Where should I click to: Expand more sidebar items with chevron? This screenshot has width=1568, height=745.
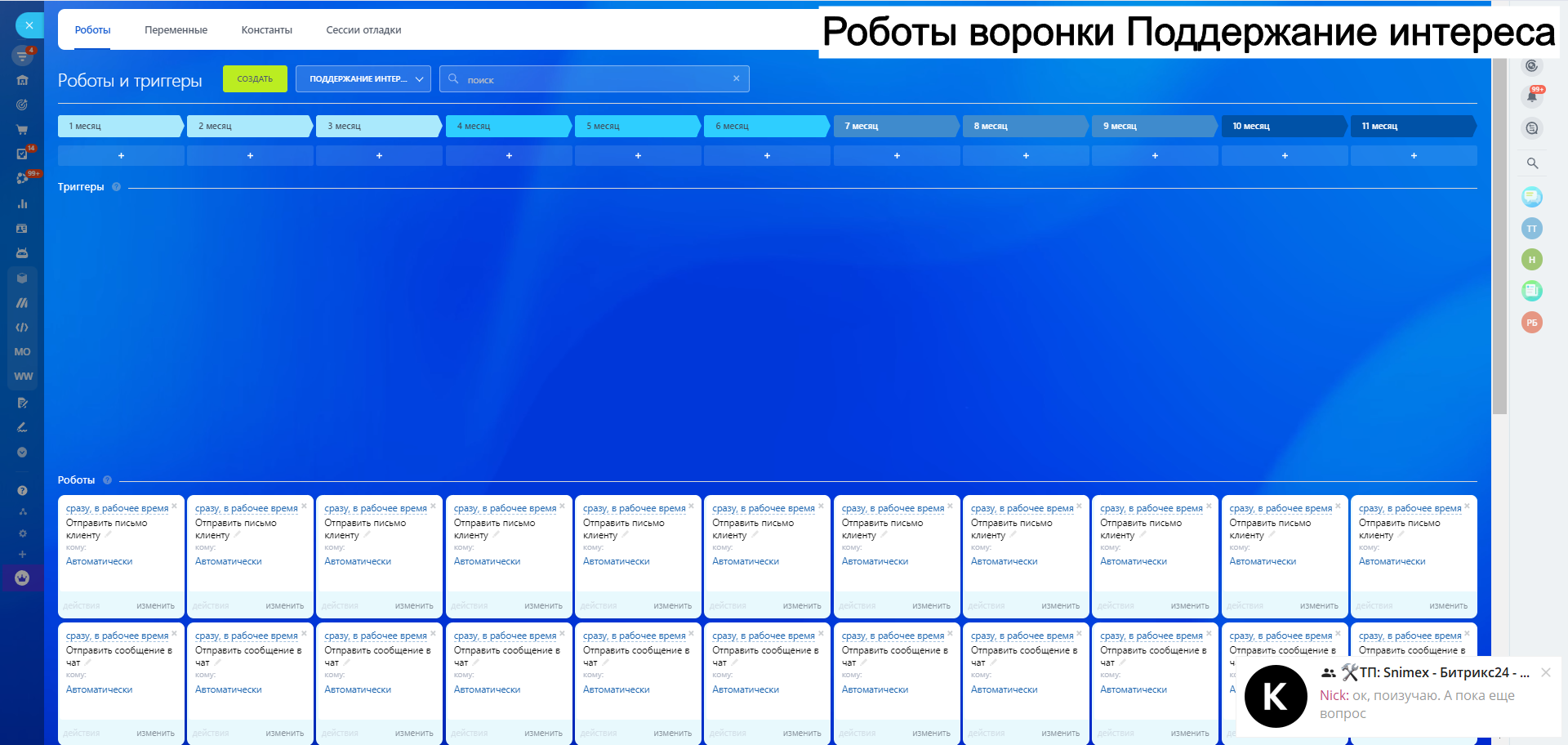(x=22, y=452)
